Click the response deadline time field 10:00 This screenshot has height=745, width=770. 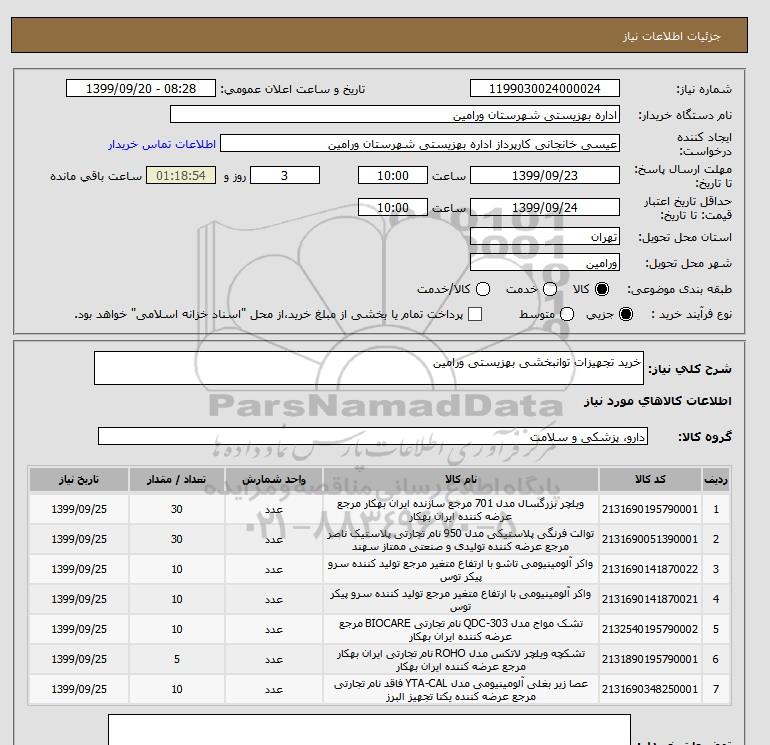point(393,175)
